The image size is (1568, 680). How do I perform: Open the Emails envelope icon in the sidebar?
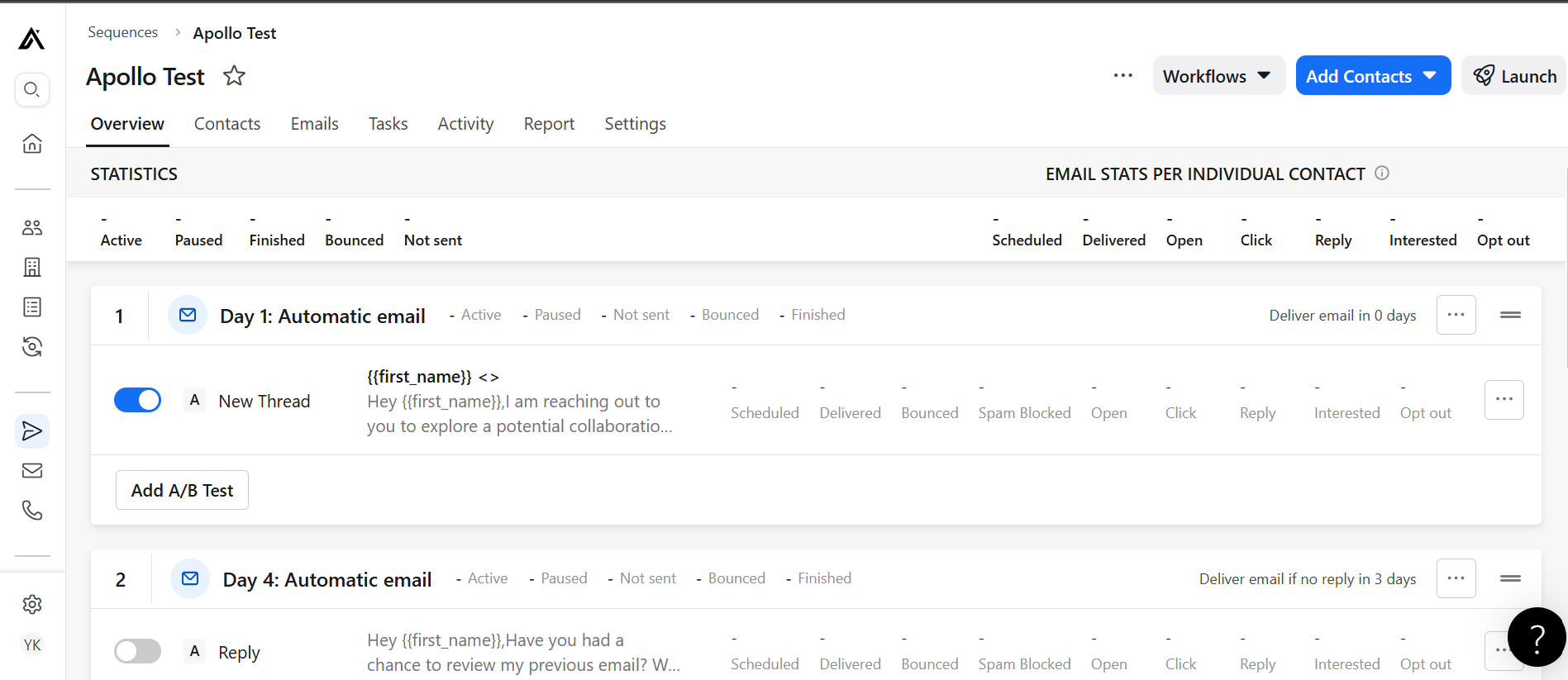tap(31, 471)
